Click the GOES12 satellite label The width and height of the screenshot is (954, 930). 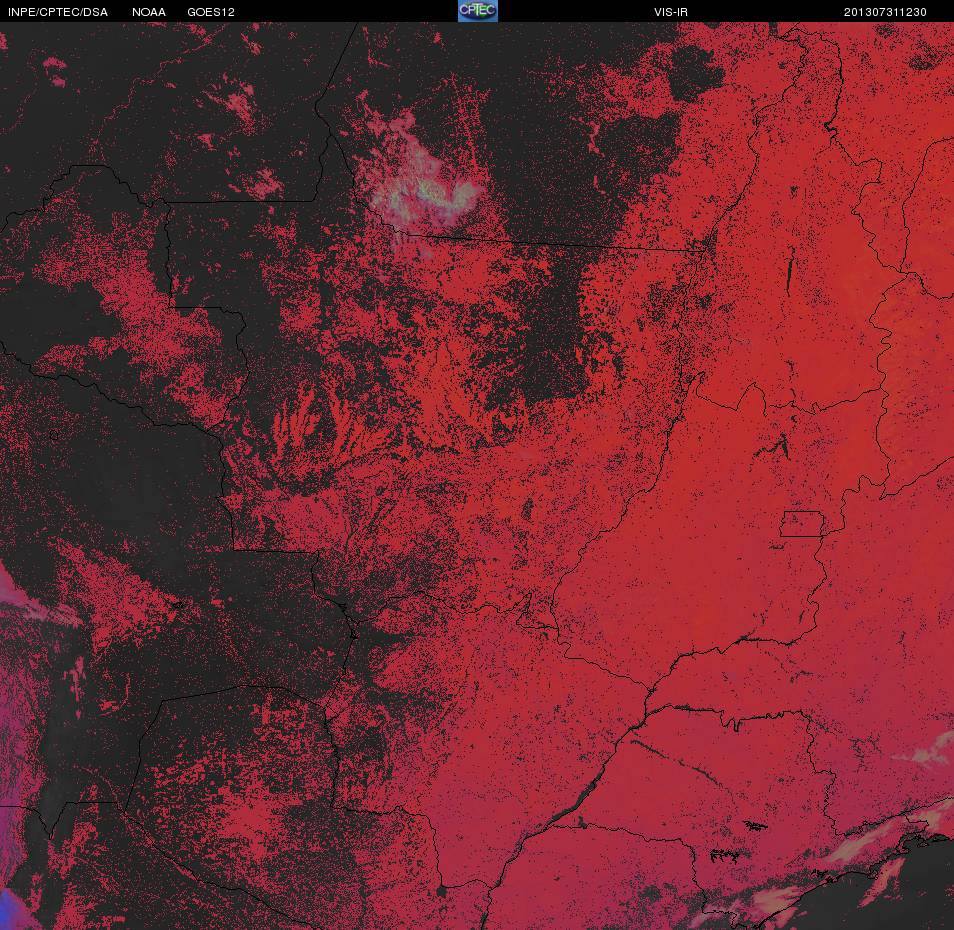click(211, 12)
